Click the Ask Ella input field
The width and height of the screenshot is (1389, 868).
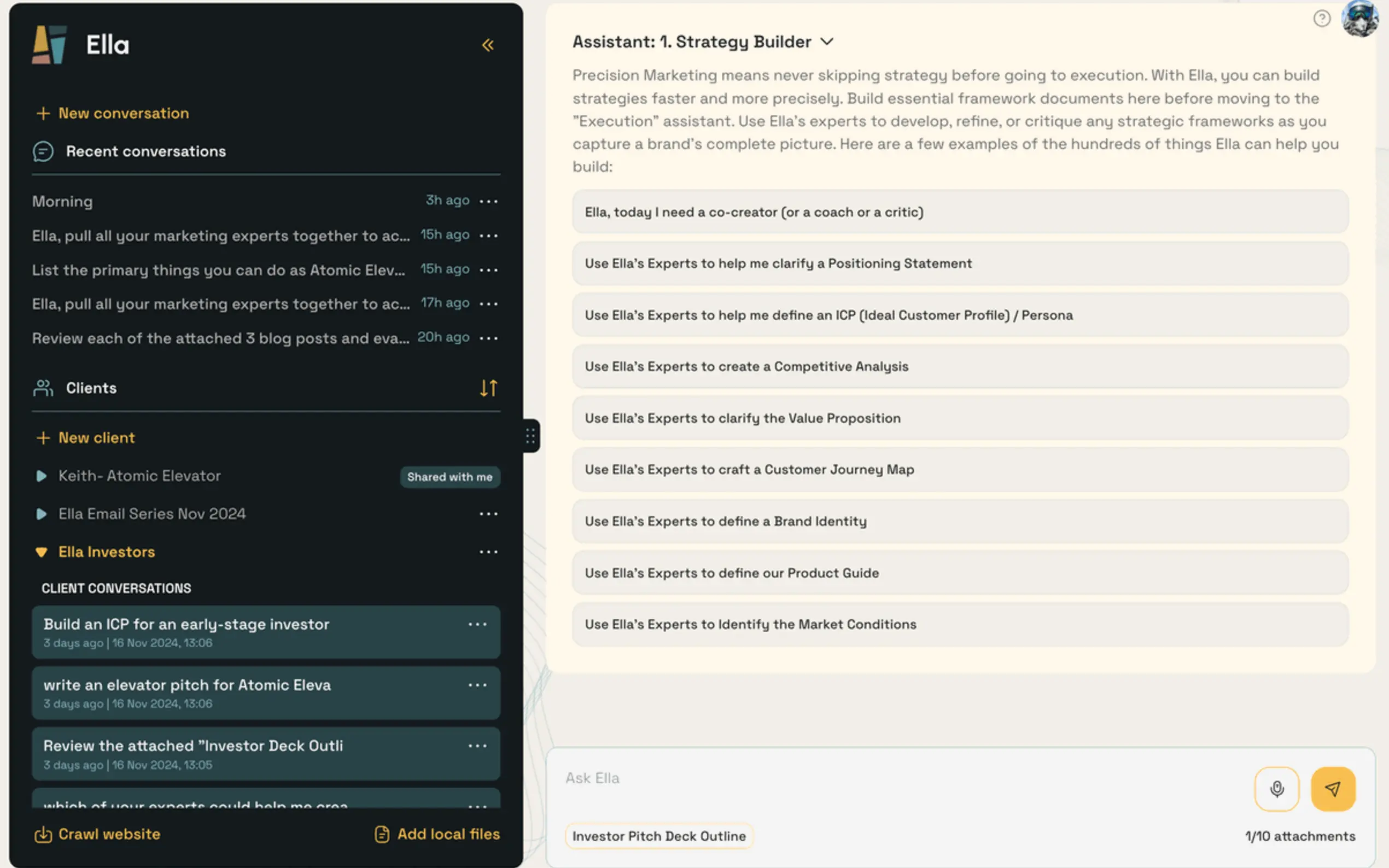tap(896, 778)
